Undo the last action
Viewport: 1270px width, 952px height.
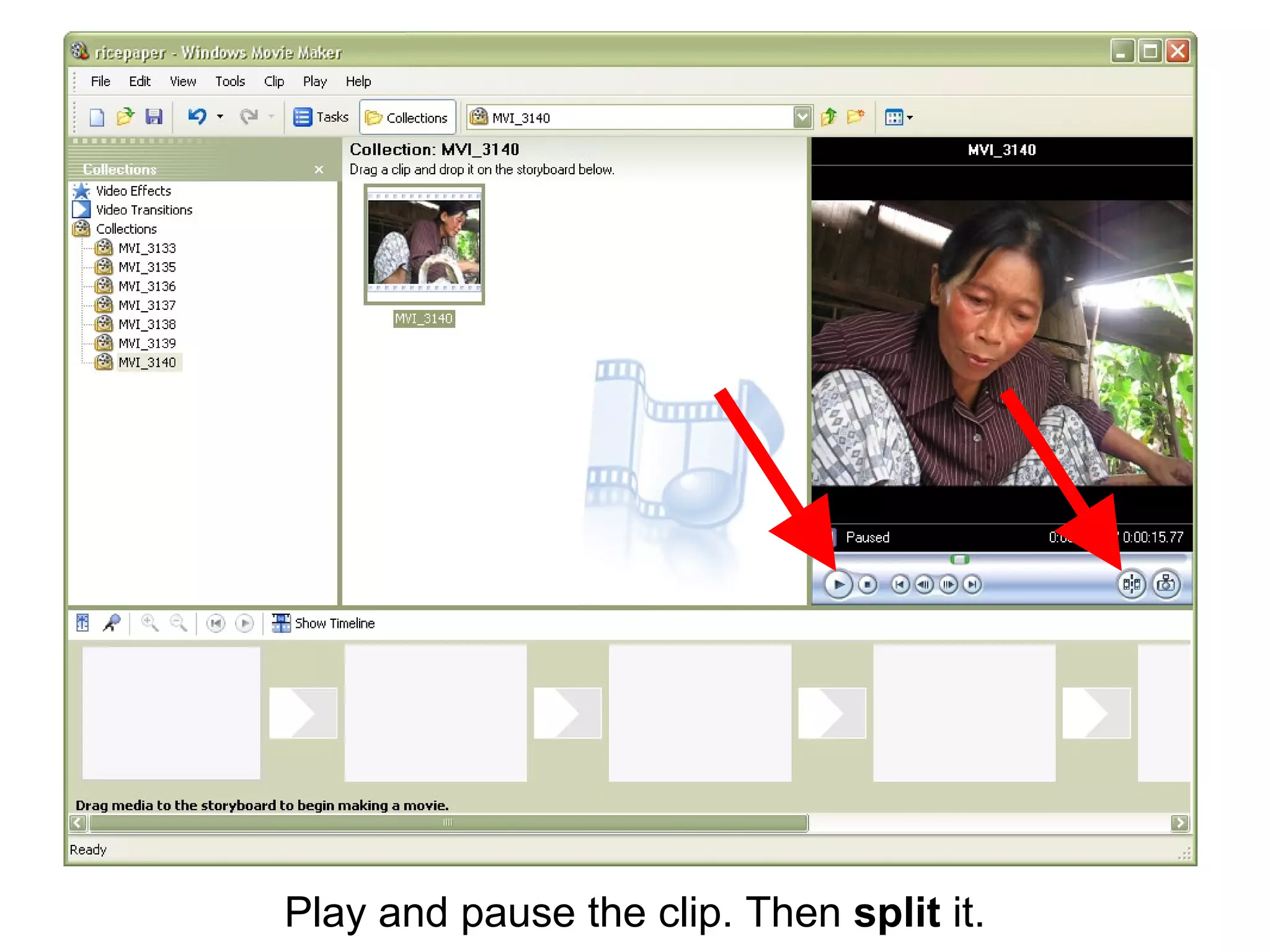[197, 117]
